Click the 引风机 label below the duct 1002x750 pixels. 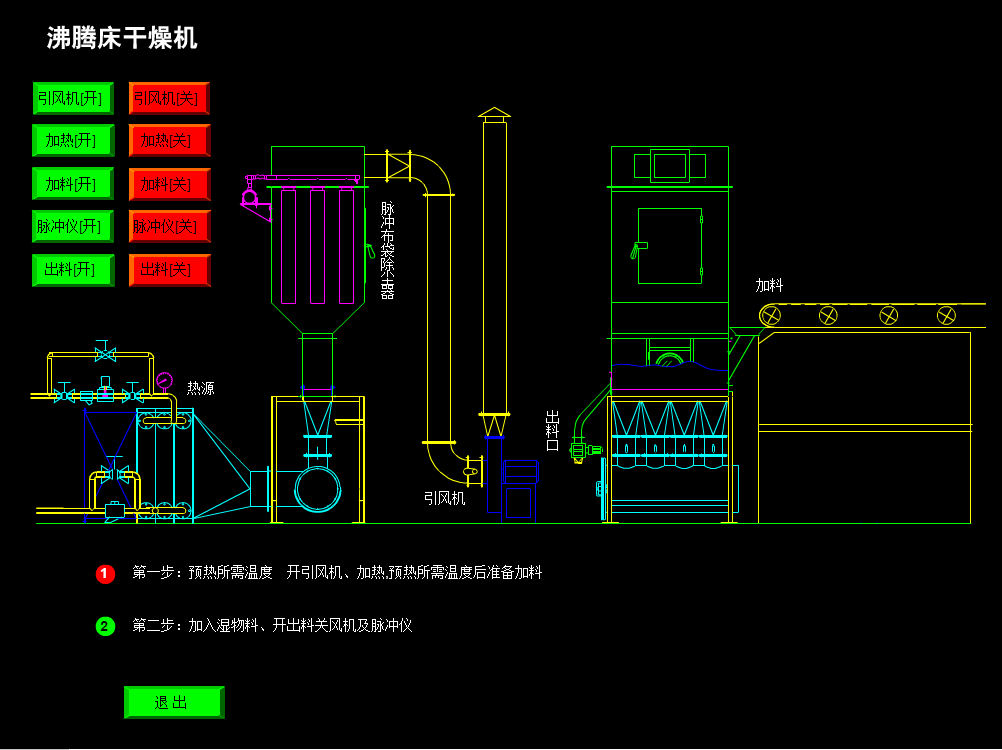pos(445,498)
